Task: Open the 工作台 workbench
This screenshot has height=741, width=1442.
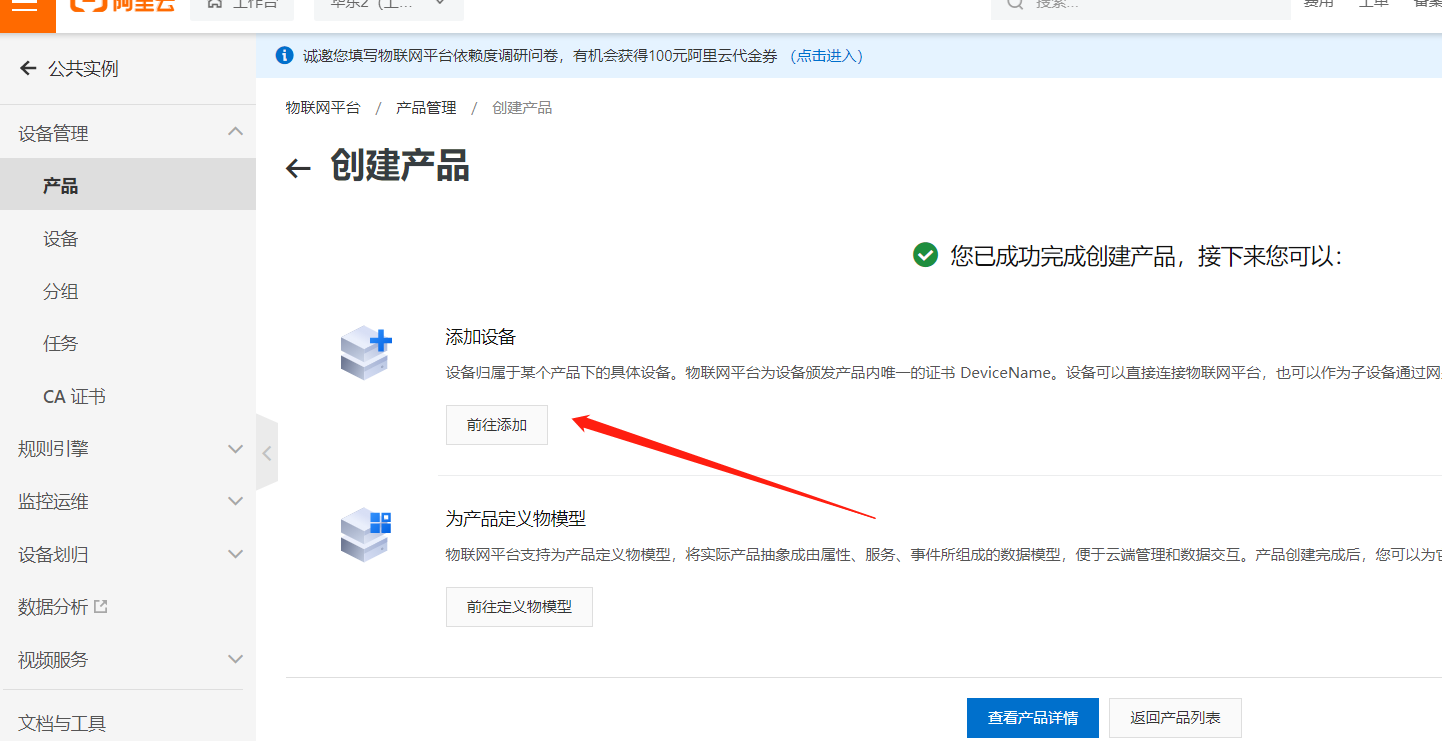Action: 243,7
